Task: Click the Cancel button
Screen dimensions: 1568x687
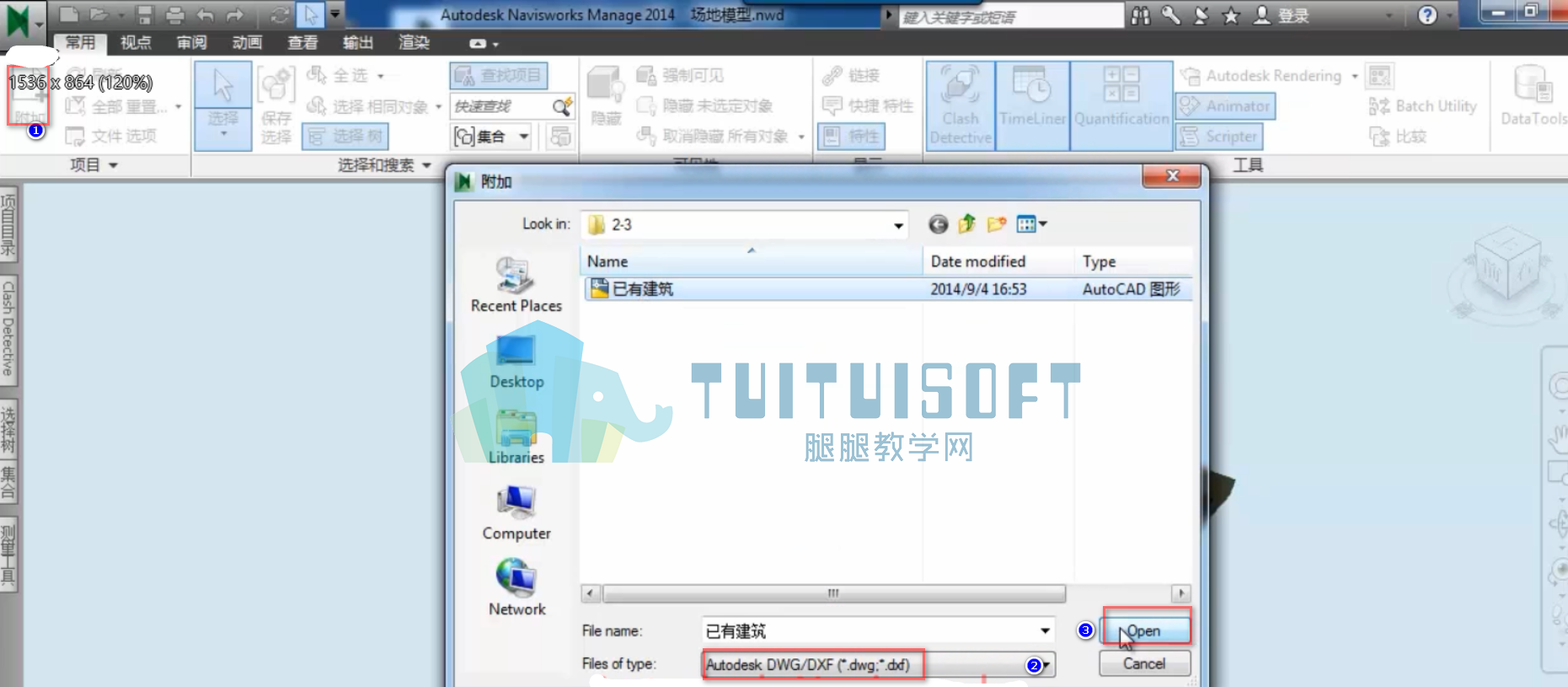Action: click(1144, 663)
